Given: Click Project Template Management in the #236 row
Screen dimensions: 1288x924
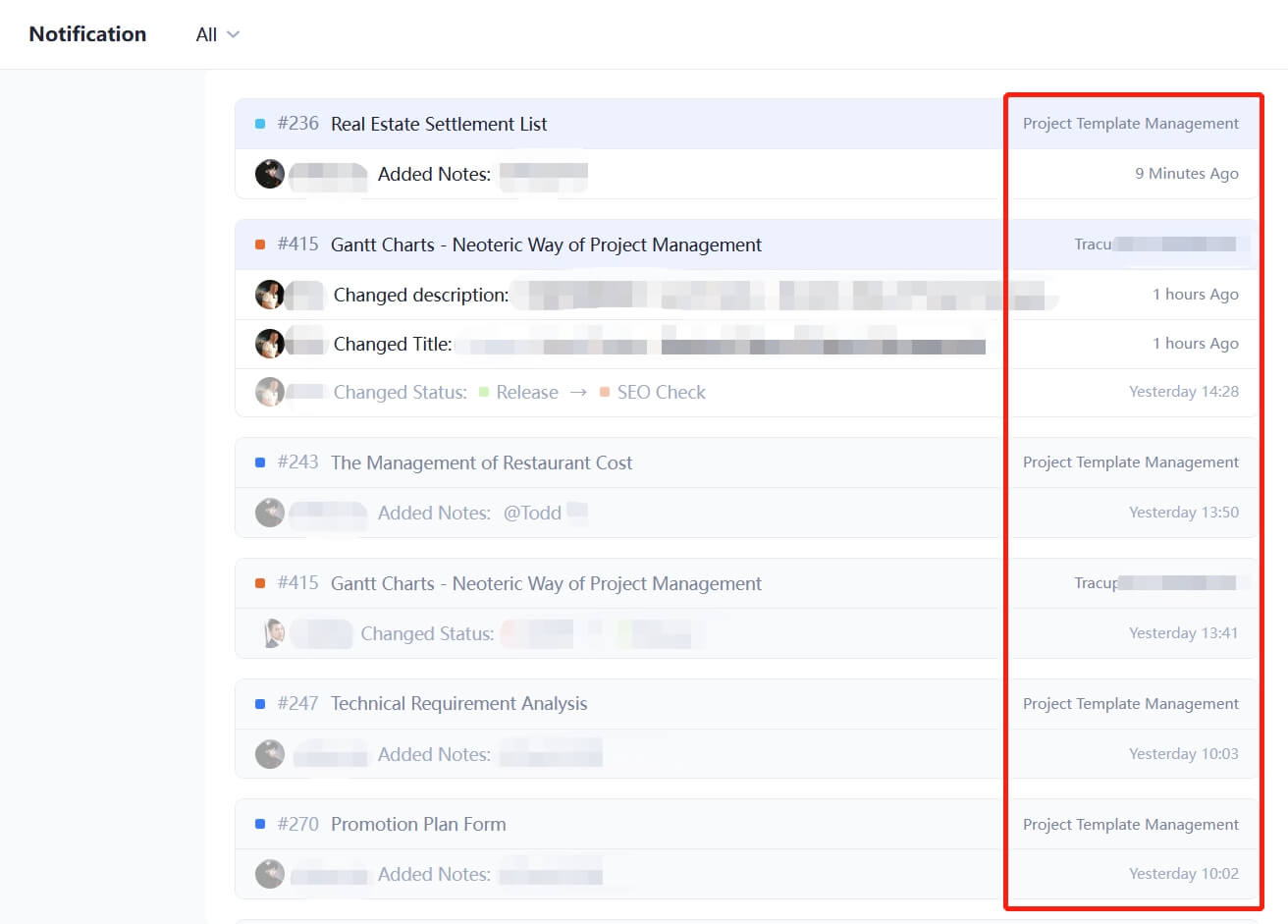Looking at the screenshot, I should tap(1130, 124).
